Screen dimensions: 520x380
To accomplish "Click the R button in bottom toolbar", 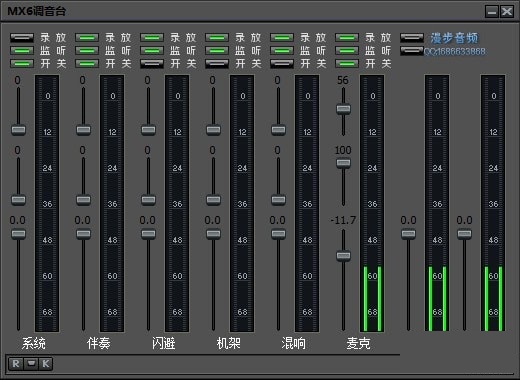I will [x=16, y=364].
